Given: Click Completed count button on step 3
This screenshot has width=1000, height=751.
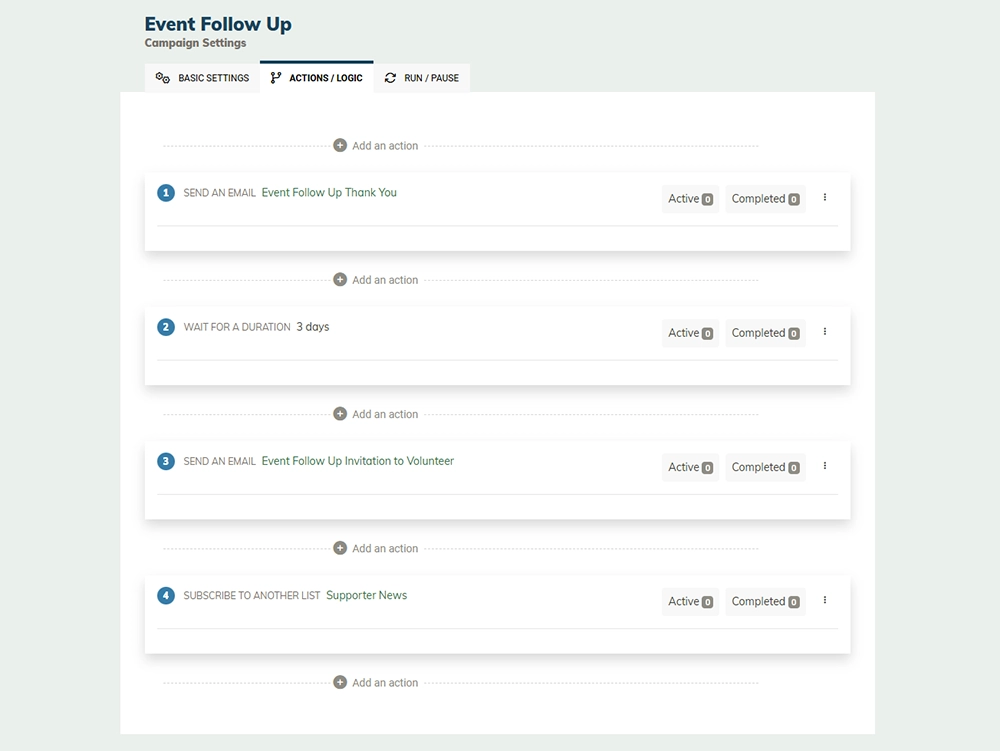Looking at the screenshot, I should tap(765, 467).
